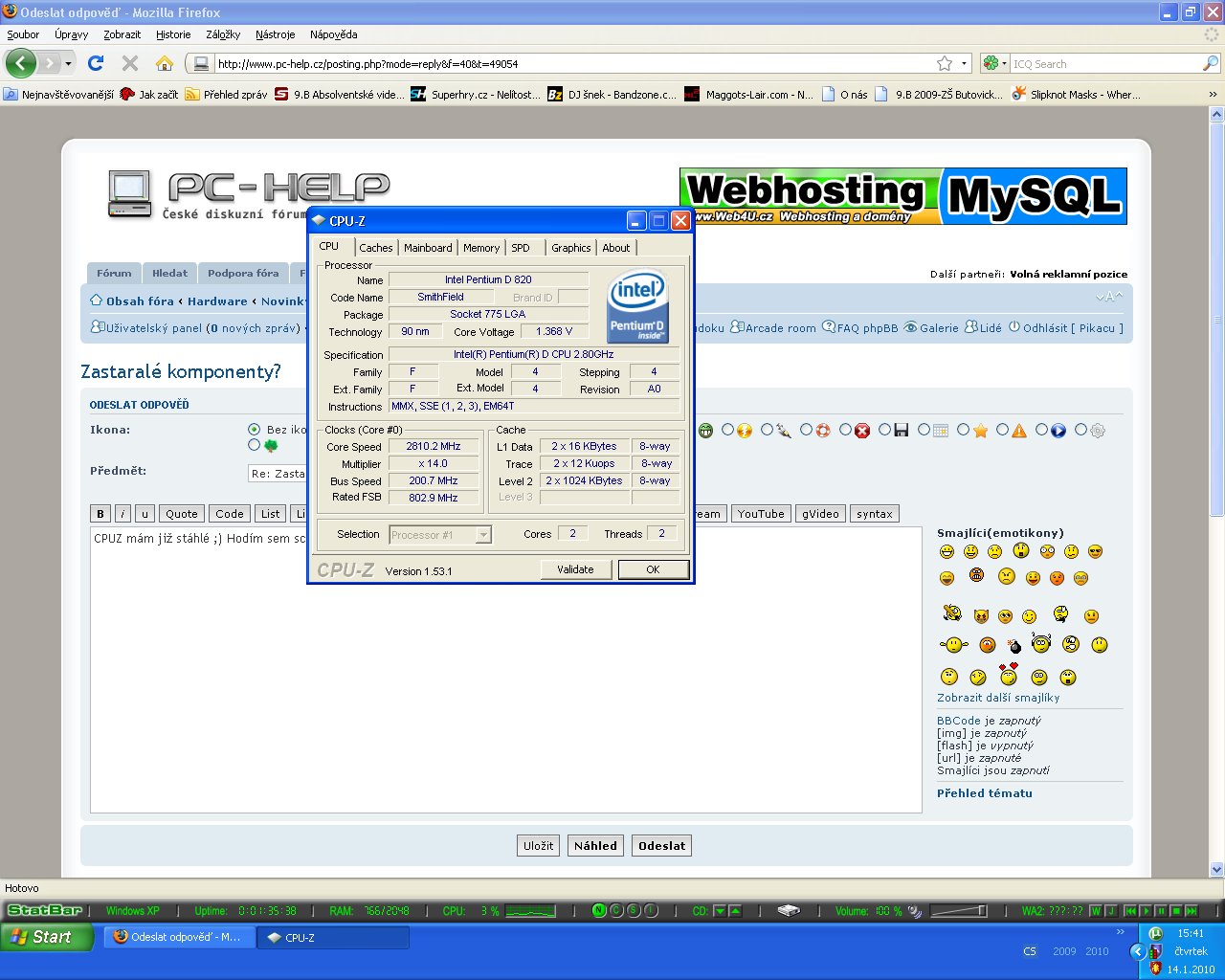
Task: Click the Uložit save button
Action: [x=538, y=846]
